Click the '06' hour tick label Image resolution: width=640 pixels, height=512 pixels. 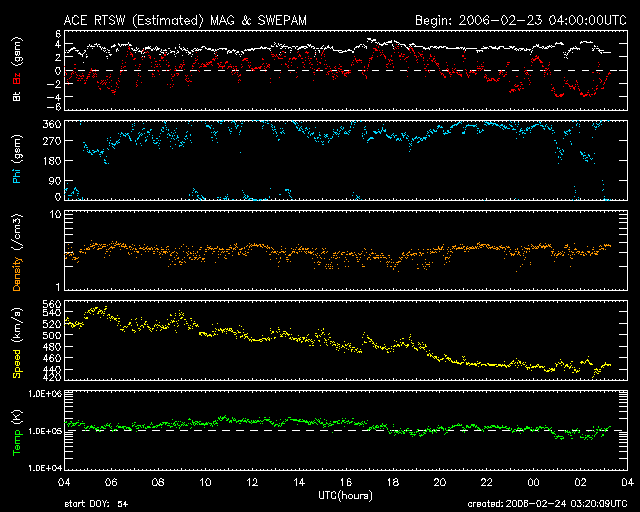[x=111, y=482]
